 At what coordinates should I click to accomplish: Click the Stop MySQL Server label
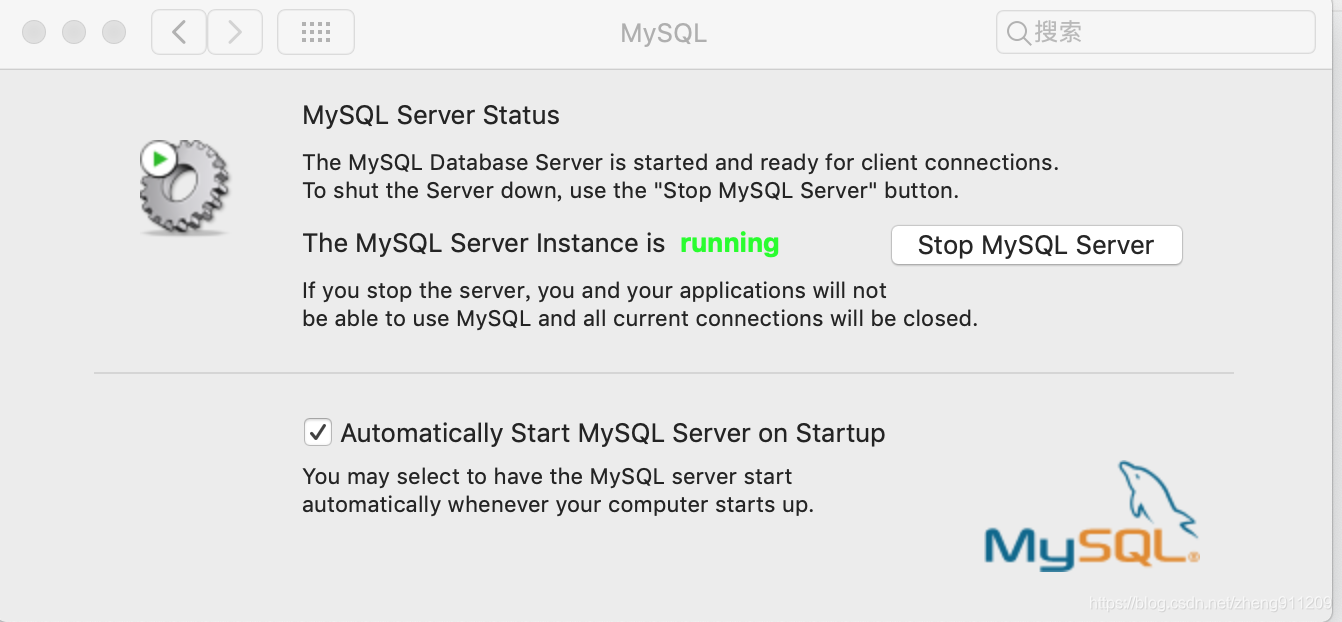pyautogui.click(x=1036, y=245)
